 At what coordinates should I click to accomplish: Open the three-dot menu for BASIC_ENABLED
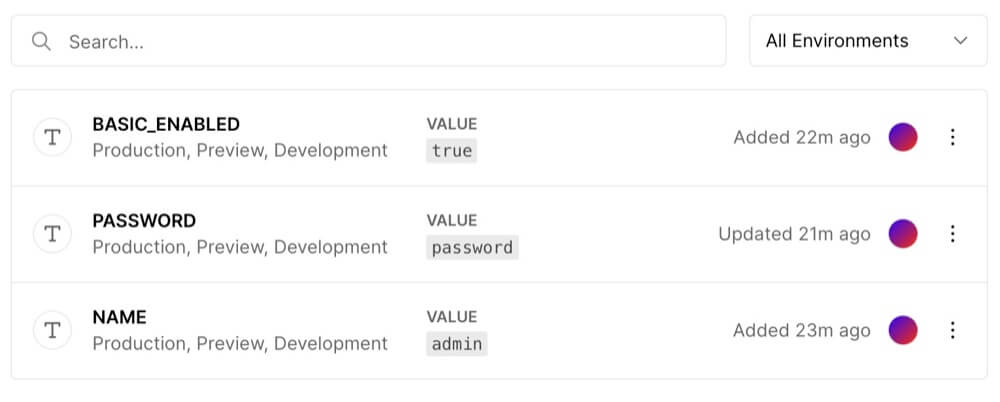[x=952, y=138]
